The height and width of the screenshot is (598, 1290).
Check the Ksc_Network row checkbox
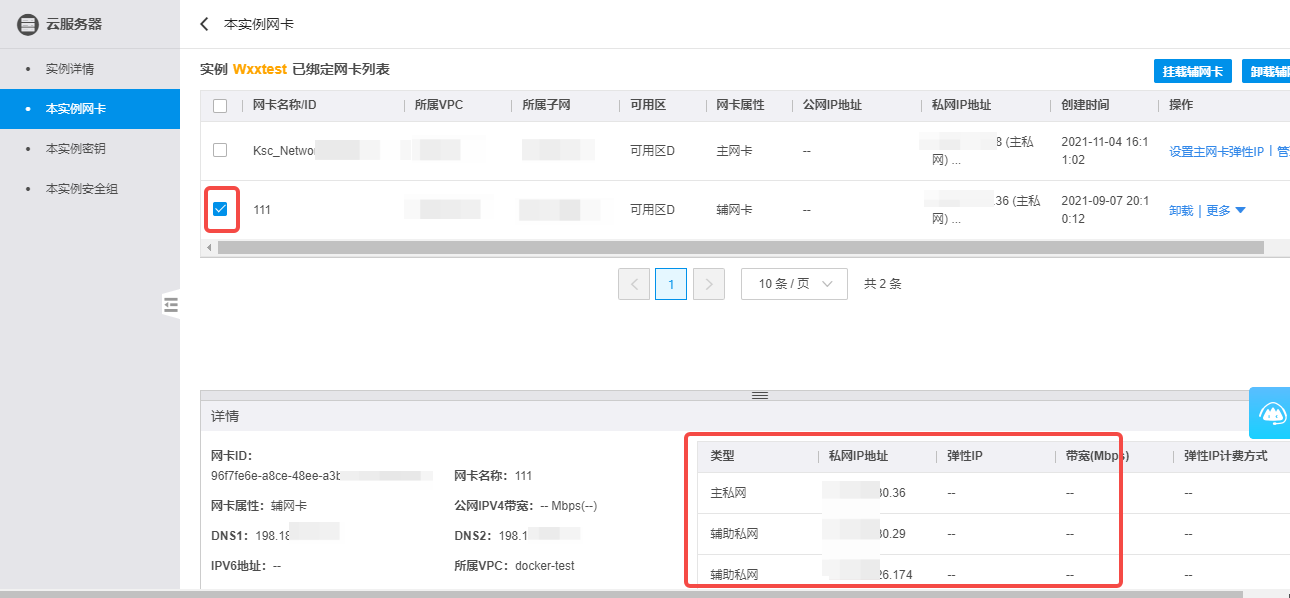click(220, 150)
